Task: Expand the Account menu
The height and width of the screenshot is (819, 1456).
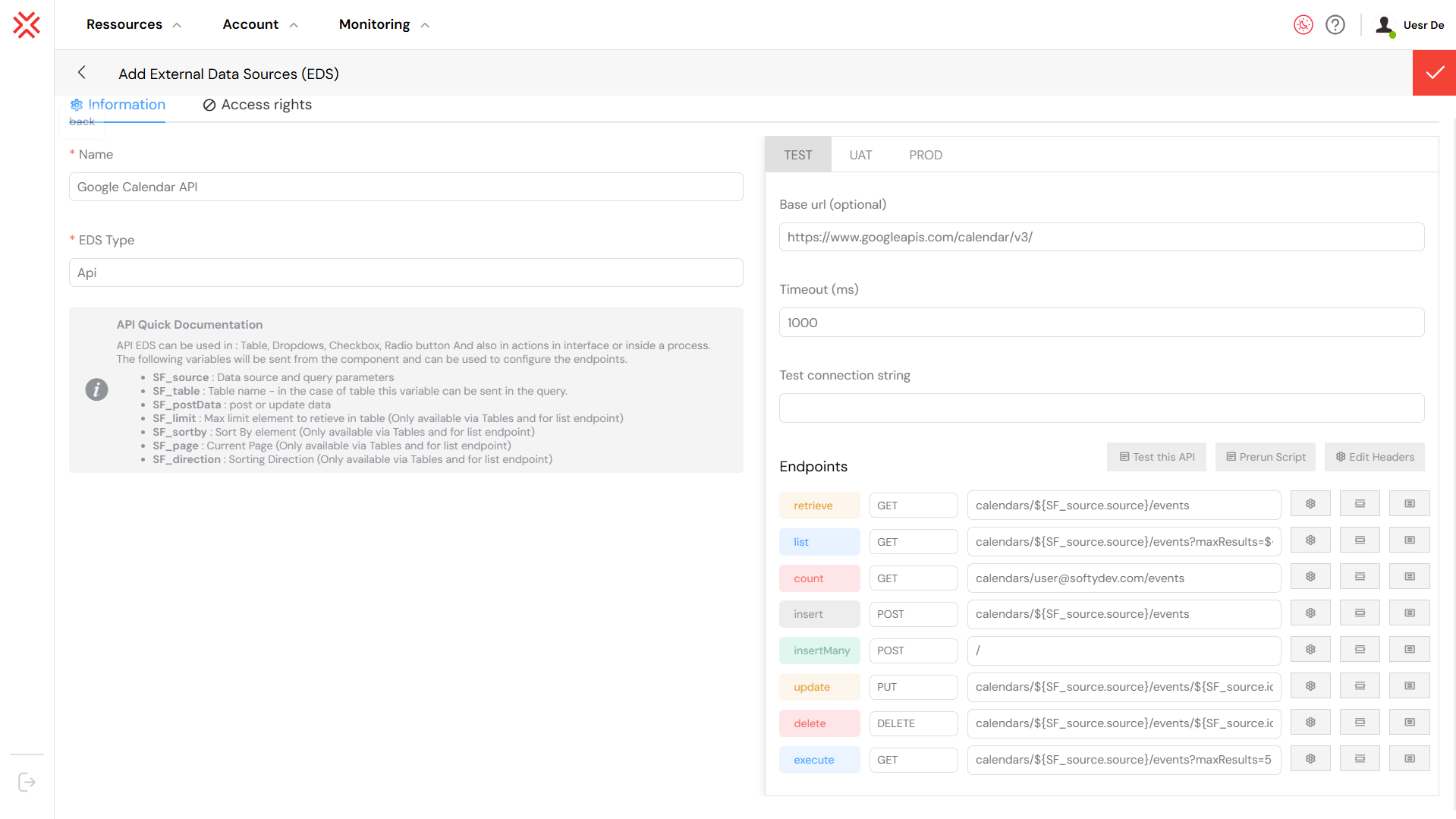Action: click(259, 24)
